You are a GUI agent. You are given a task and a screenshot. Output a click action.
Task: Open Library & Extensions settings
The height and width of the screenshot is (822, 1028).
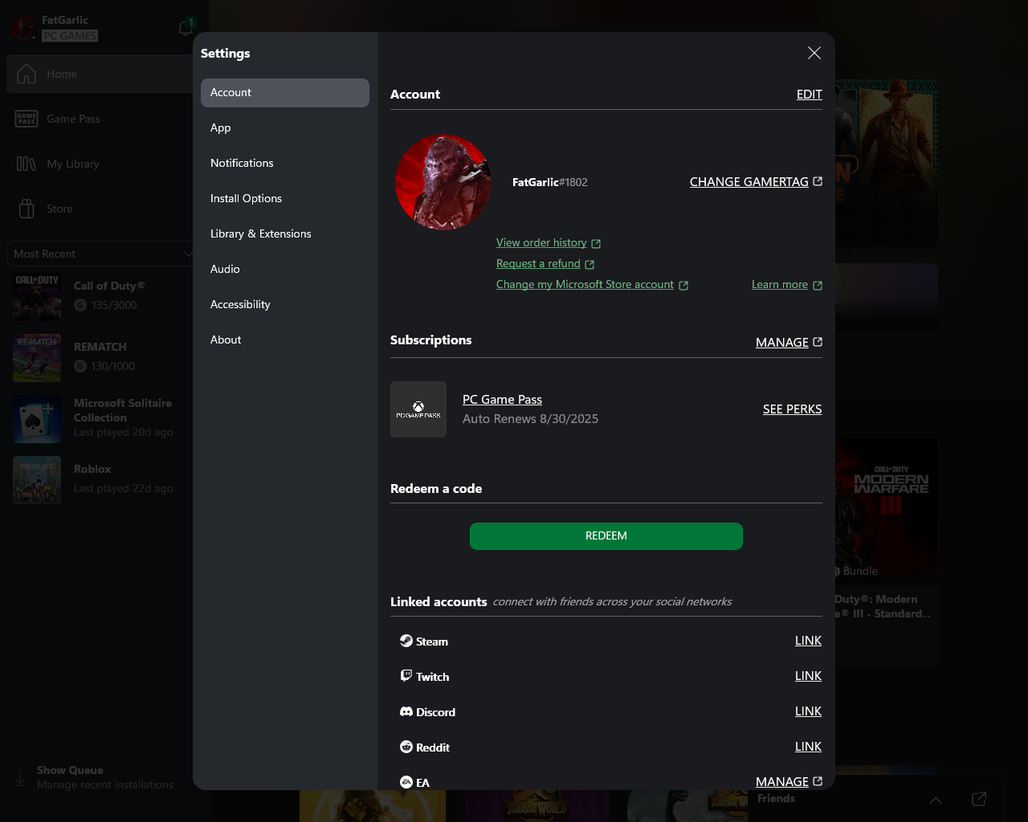point(285,234)
